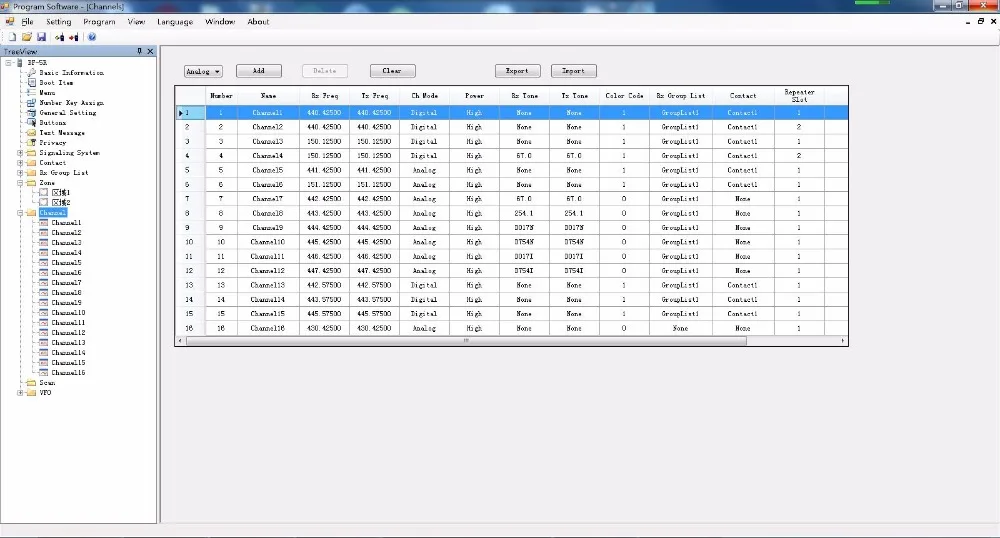Collapse the Channel tree node
The width and height of the screenshot is (1000, 538).
click(20, 213)
